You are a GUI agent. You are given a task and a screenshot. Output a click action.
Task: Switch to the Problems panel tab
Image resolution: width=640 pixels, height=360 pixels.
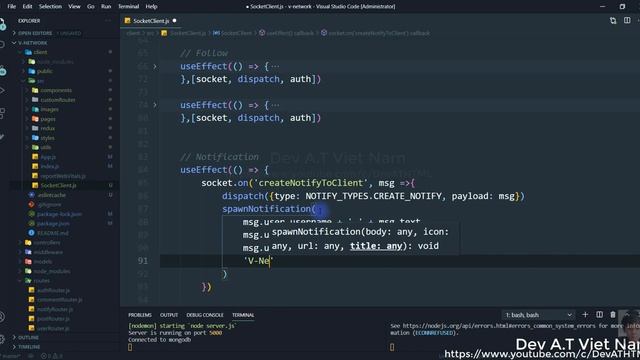[x=140, y=315]
